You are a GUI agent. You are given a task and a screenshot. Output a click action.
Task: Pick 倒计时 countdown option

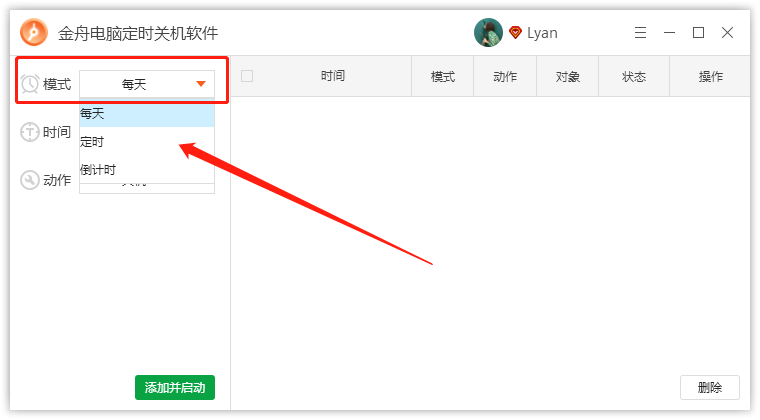[147, 170]
